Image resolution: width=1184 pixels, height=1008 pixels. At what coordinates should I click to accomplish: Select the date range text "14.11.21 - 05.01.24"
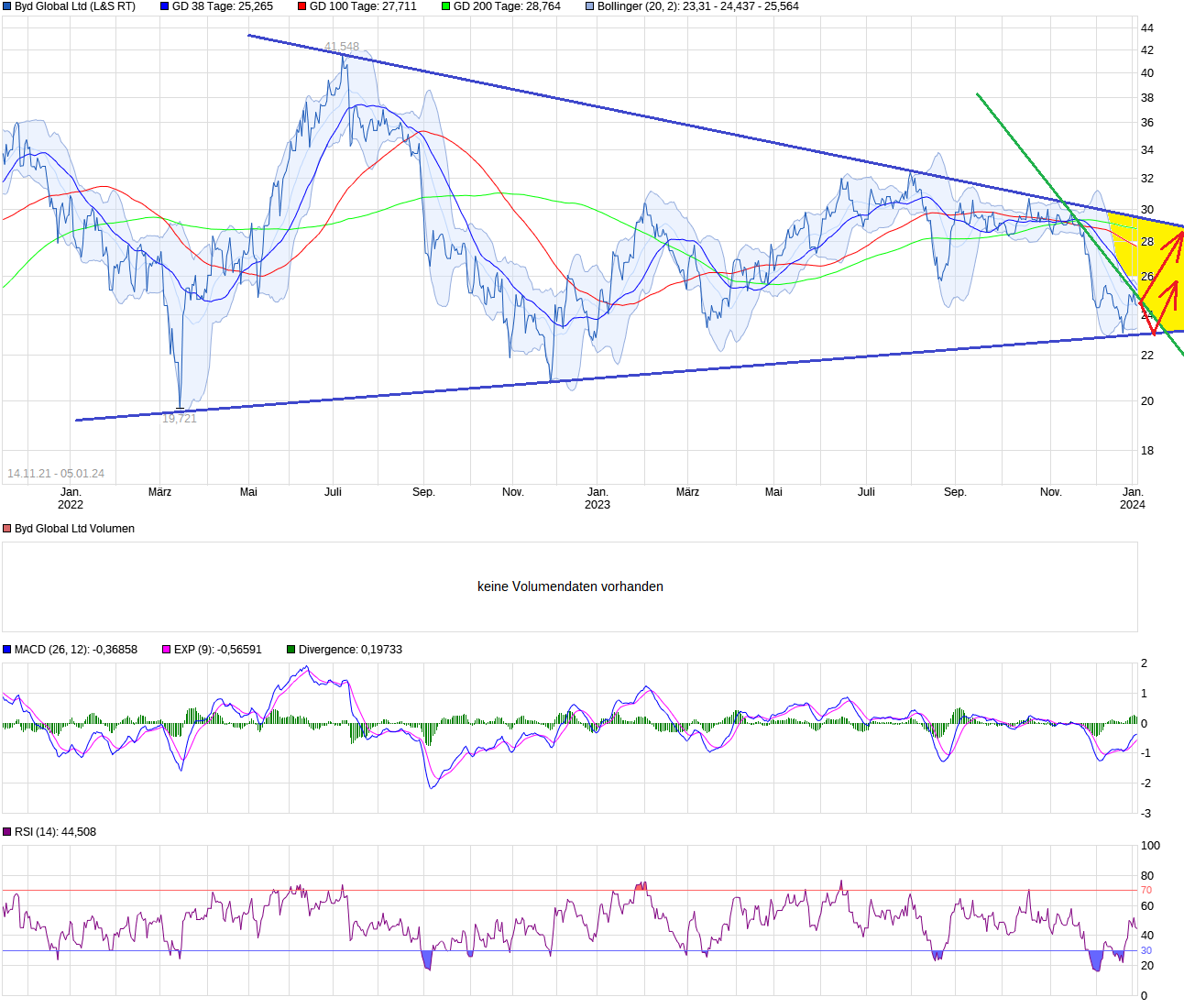coord(56,474)
